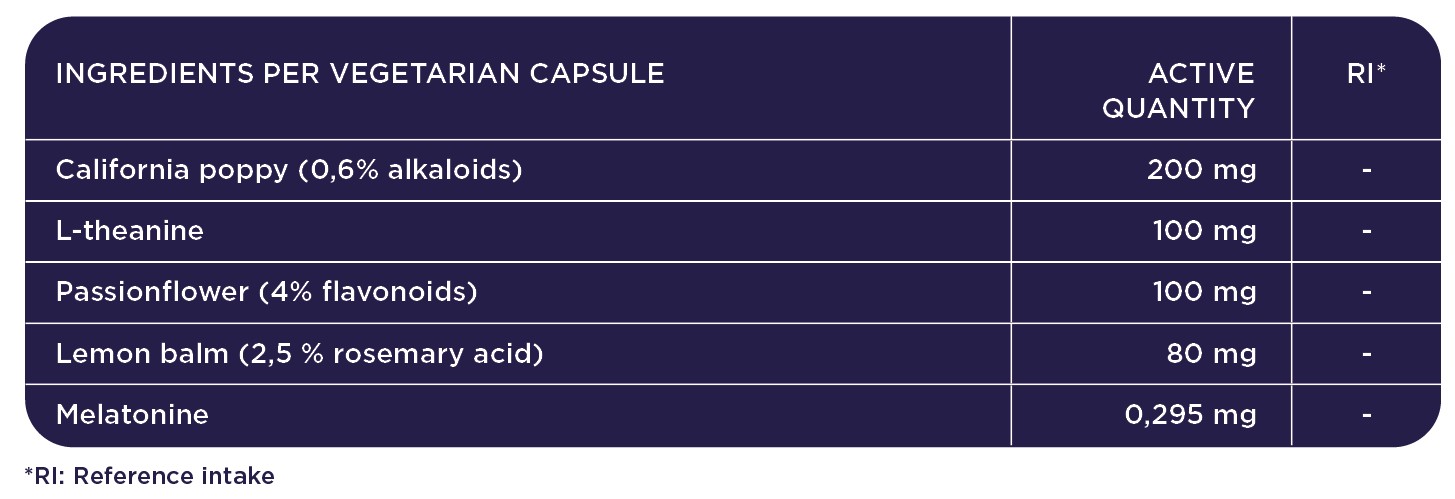
Task: Click the Passionflower (4% flavonoids) label
Action: pyautogui.click(x=267, y=292)
